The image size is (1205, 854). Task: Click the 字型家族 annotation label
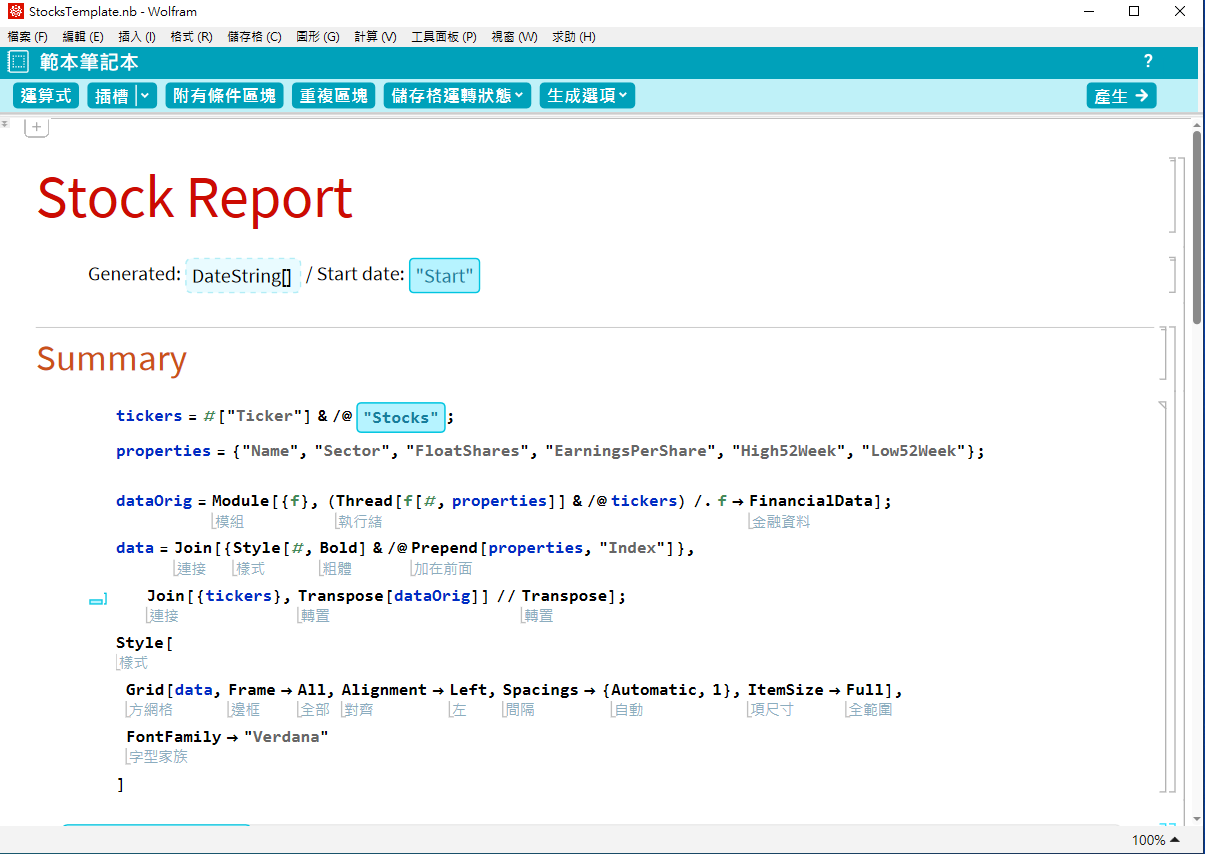[158, 757]
